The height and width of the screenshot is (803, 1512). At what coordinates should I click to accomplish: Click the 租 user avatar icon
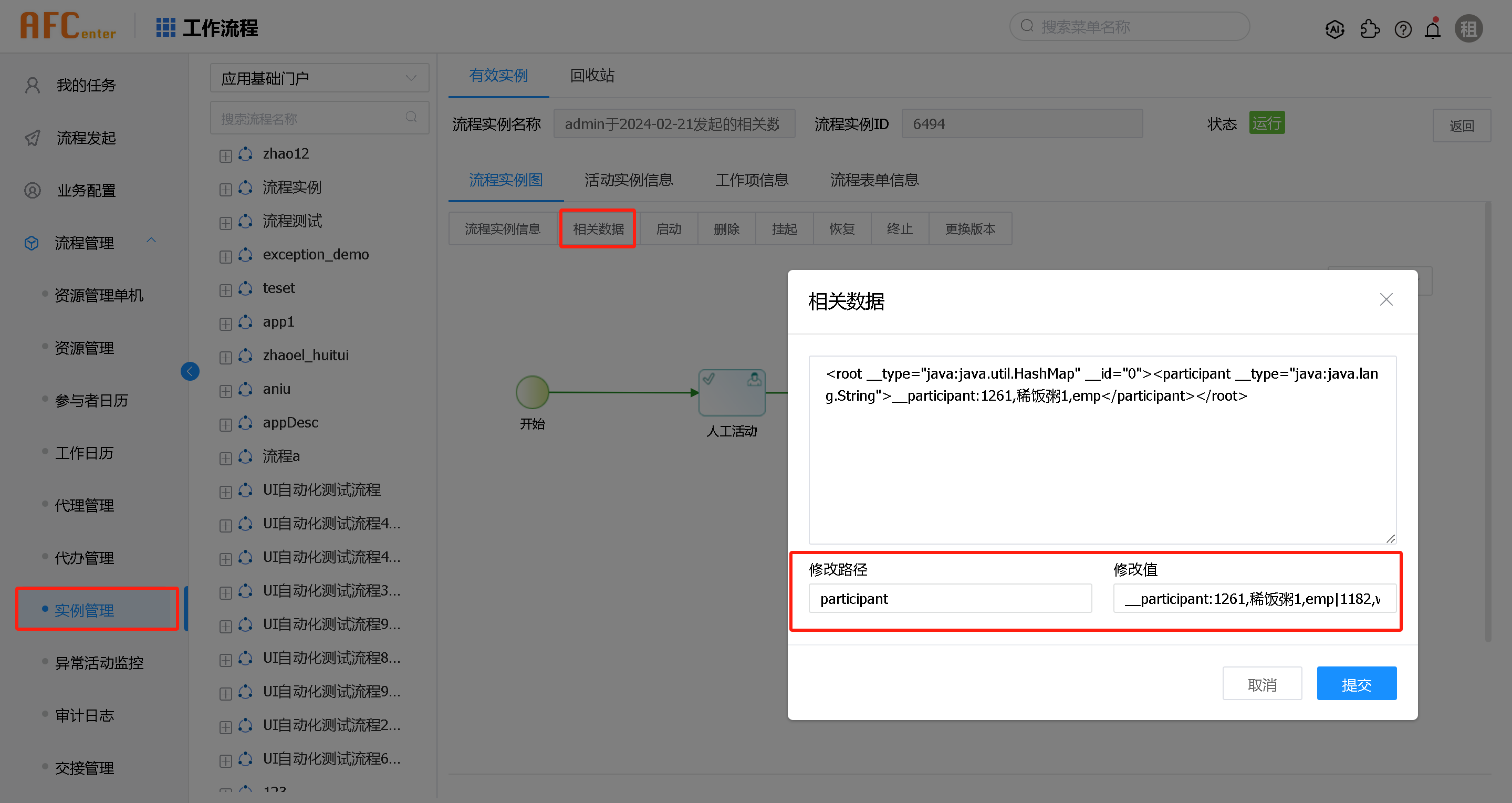tap(1468, 28)
